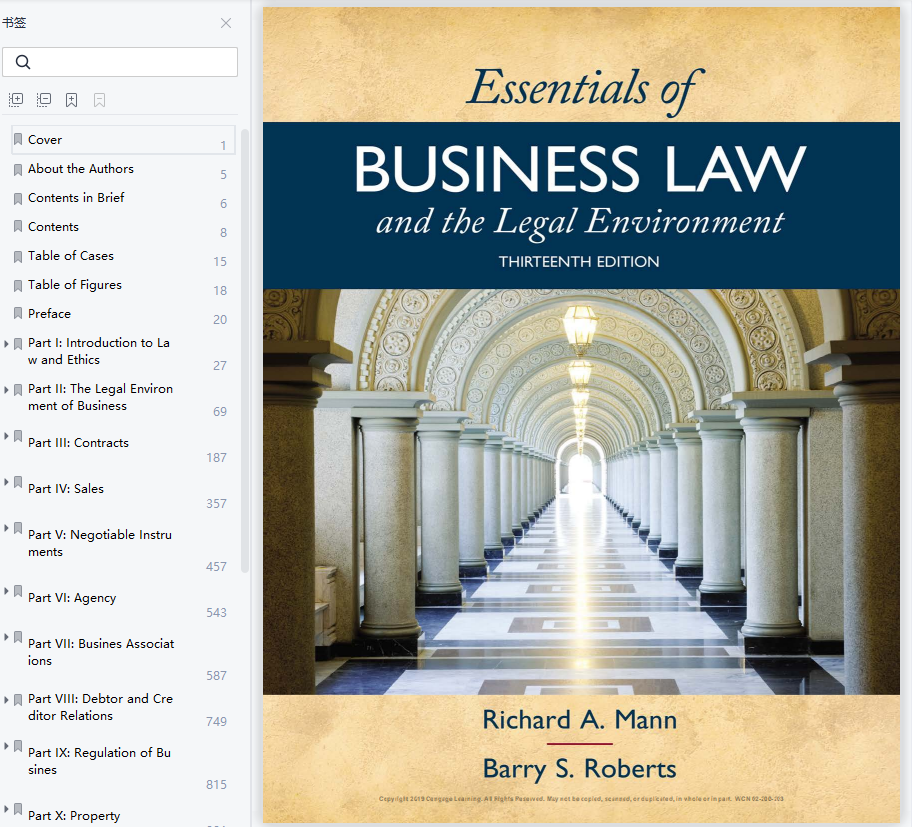Click page number 543 for Part VI: Agency
The image size is (912, 827).
216,612
